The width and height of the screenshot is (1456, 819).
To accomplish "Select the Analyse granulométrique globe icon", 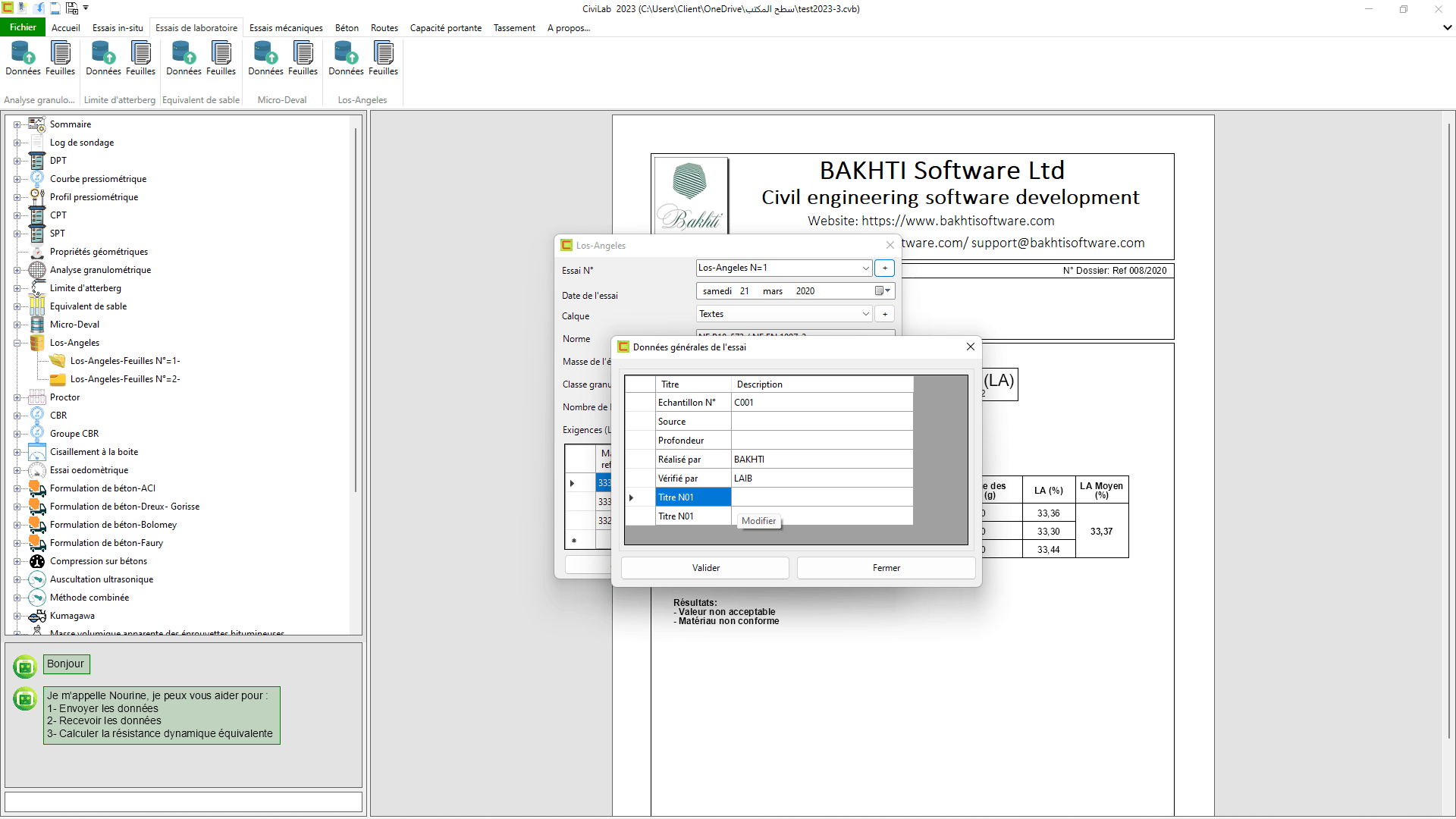I will [37, 269].
